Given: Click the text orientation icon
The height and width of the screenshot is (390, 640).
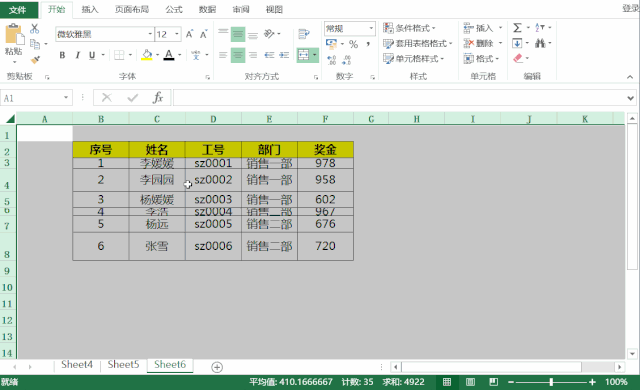Looking at the screenshot, I should tap(269, 34).
